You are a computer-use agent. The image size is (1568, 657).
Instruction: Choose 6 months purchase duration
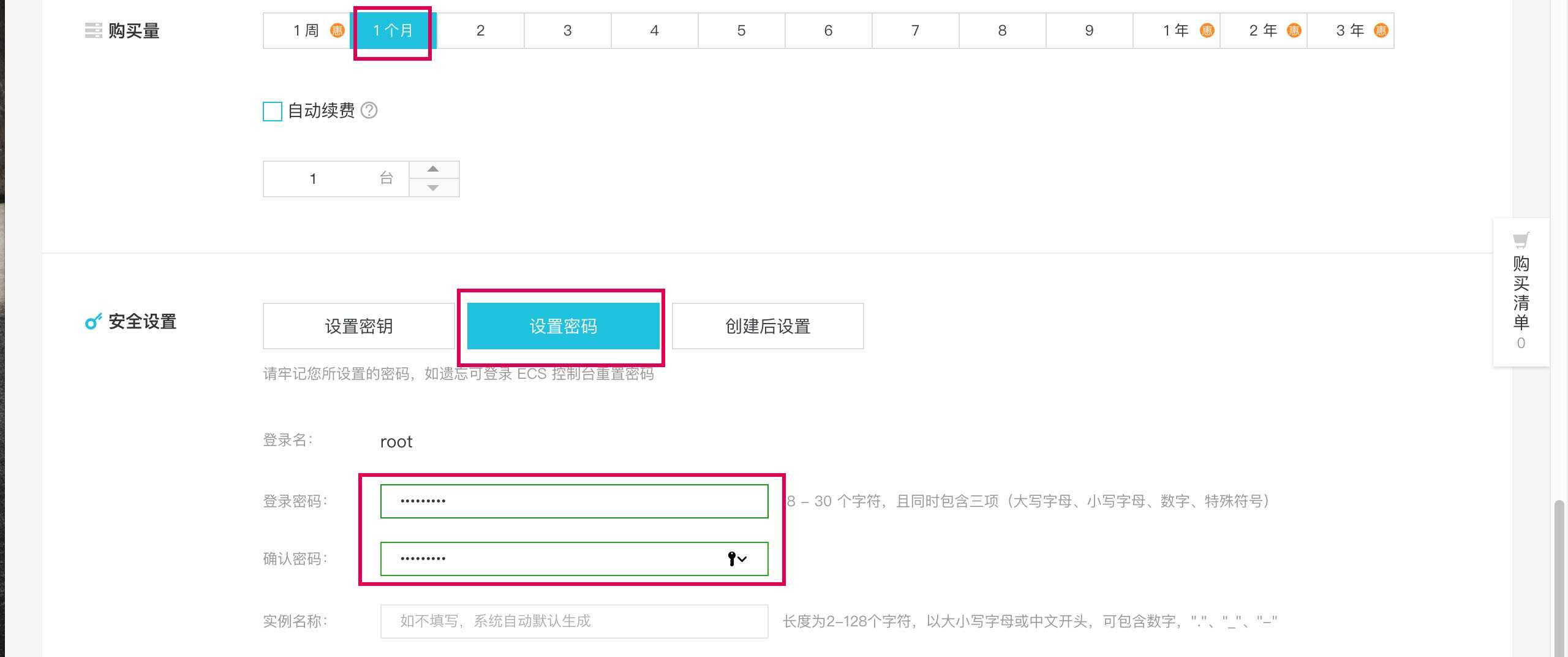(x=829, y=31)
